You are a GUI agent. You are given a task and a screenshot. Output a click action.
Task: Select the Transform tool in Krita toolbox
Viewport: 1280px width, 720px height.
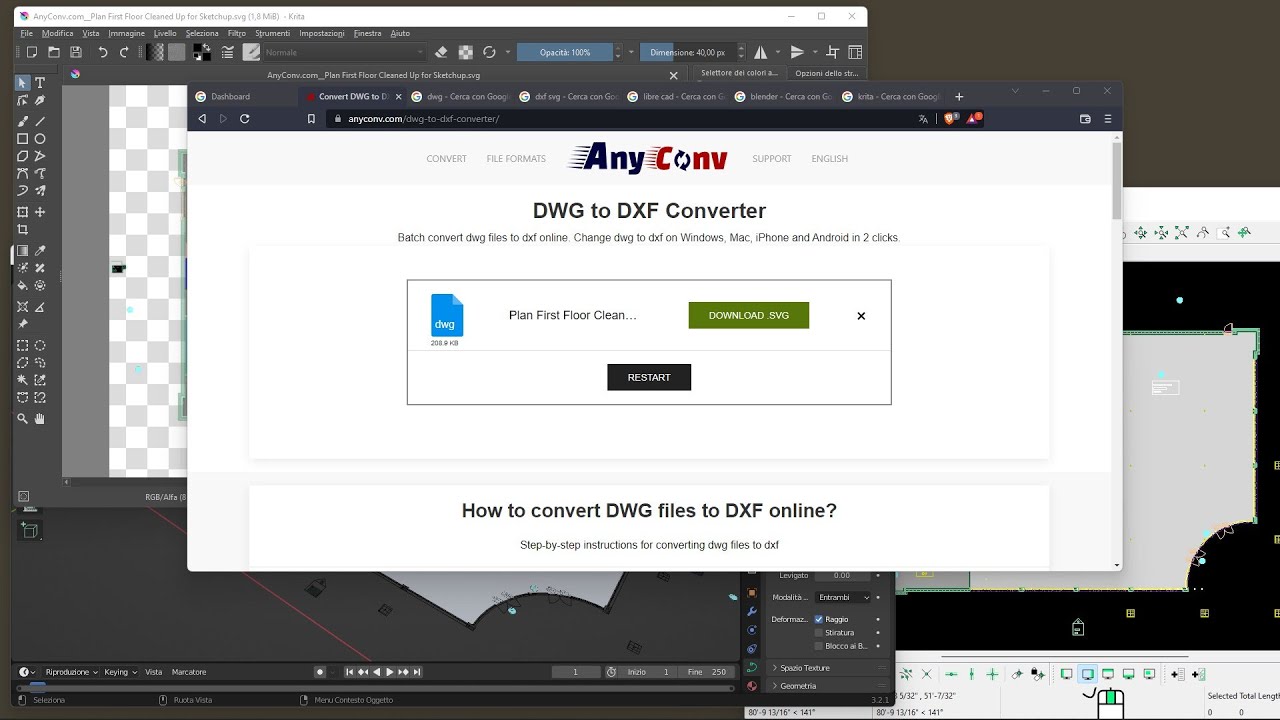23,212
